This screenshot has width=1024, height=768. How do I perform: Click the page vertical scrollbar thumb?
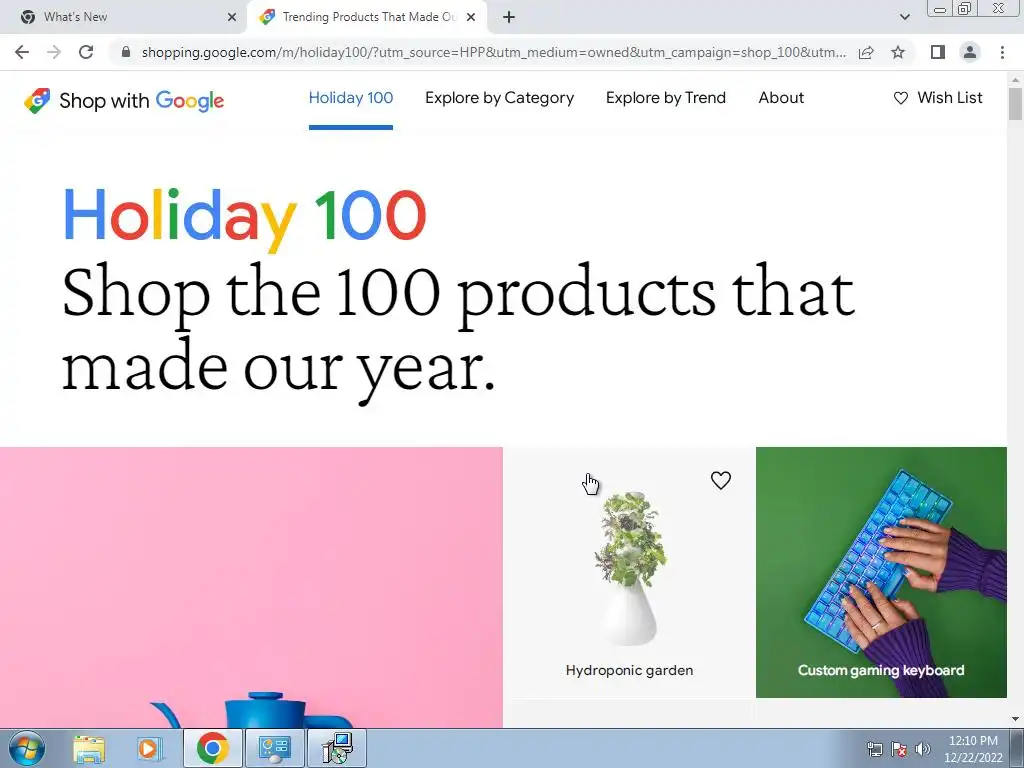click(x=1015, y=103)
